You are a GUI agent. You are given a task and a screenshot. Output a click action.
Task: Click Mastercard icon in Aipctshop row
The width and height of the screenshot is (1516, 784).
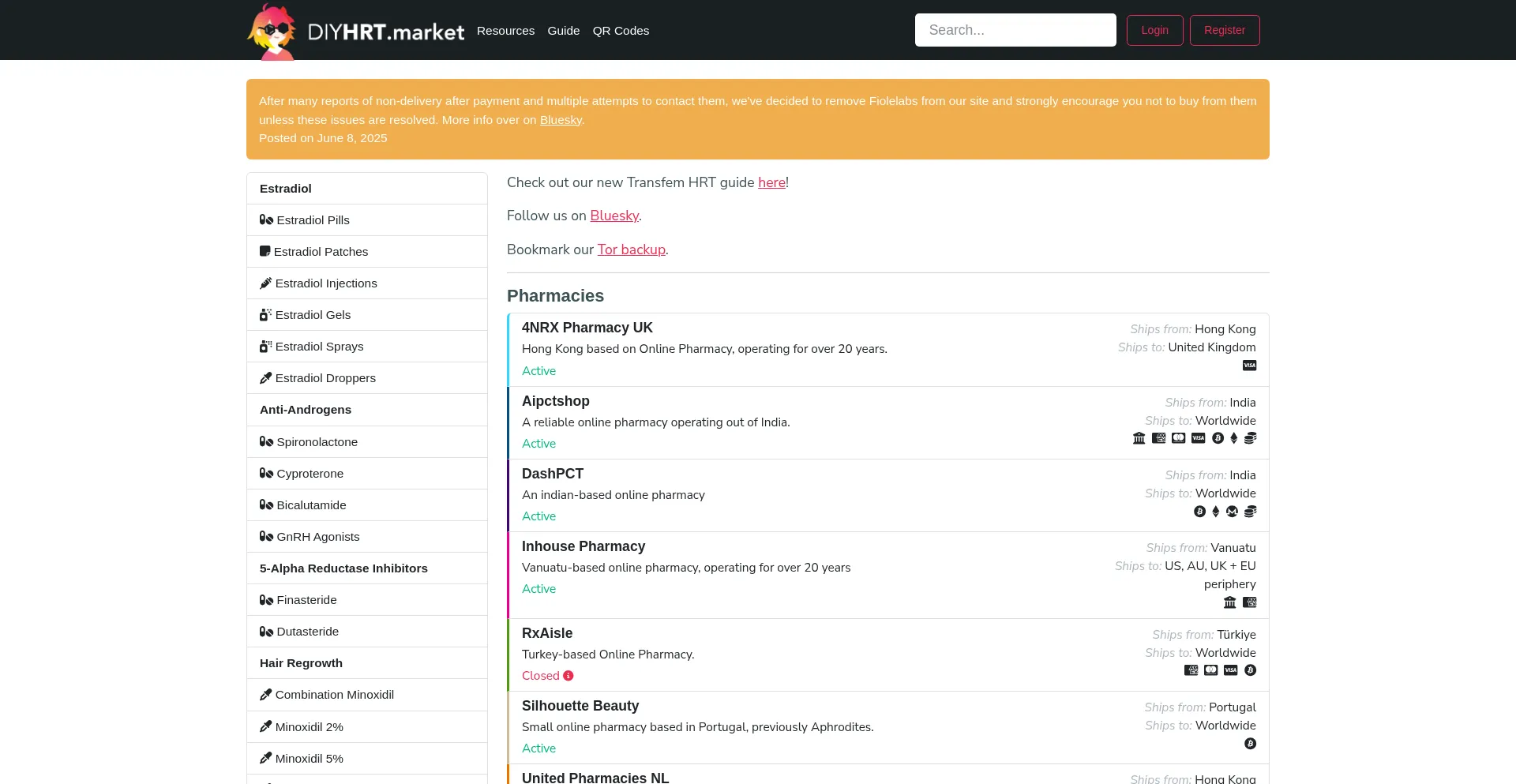pyautogui.click(x=1178, y=438)
